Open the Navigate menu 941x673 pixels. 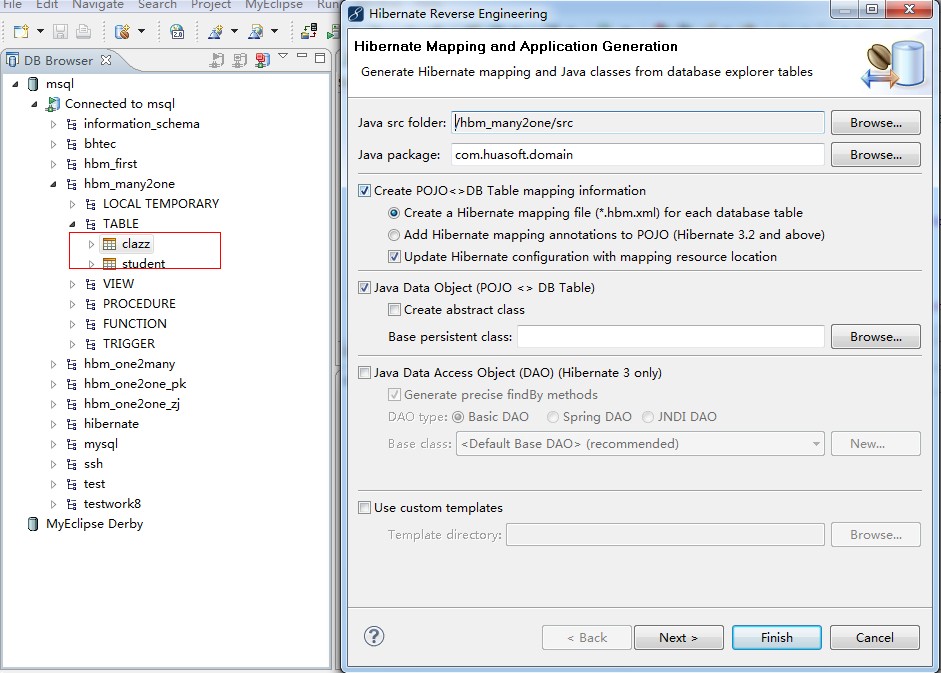tap(98, 5)
